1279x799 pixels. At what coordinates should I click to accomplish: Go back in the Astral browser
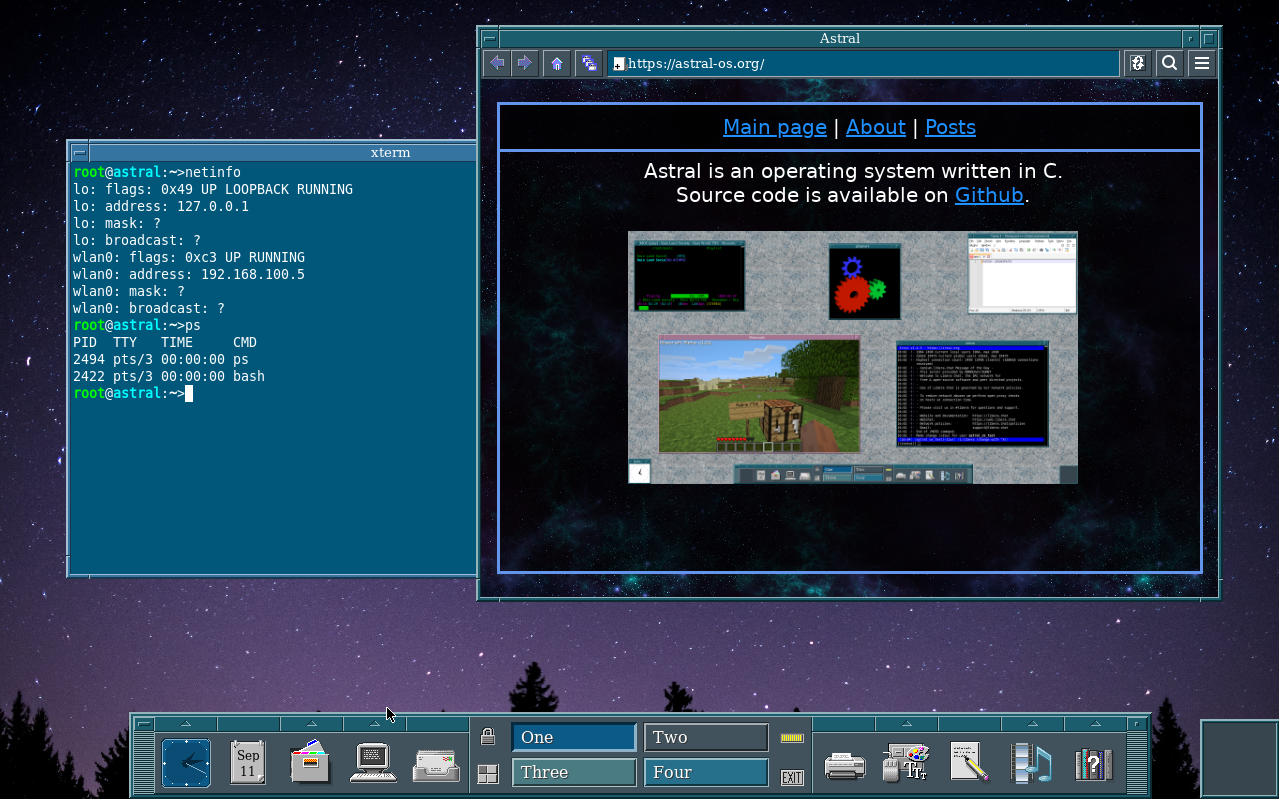click(497, 64)
